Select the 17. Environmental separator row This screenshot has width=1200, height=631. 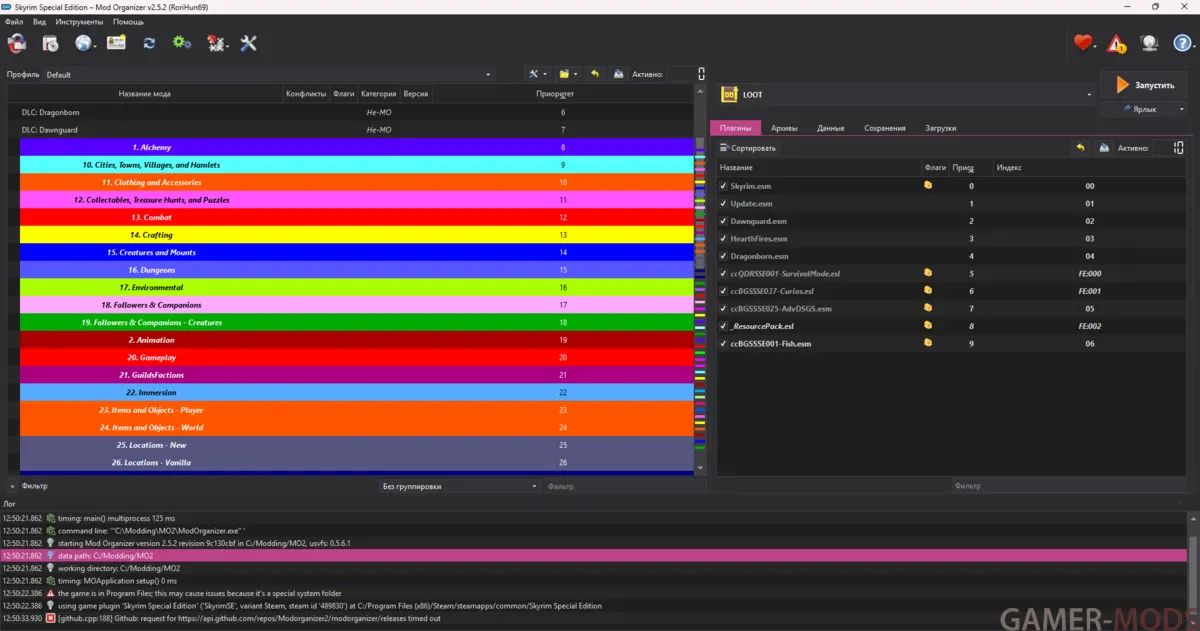pyautogui.click(x=357, y=287)
